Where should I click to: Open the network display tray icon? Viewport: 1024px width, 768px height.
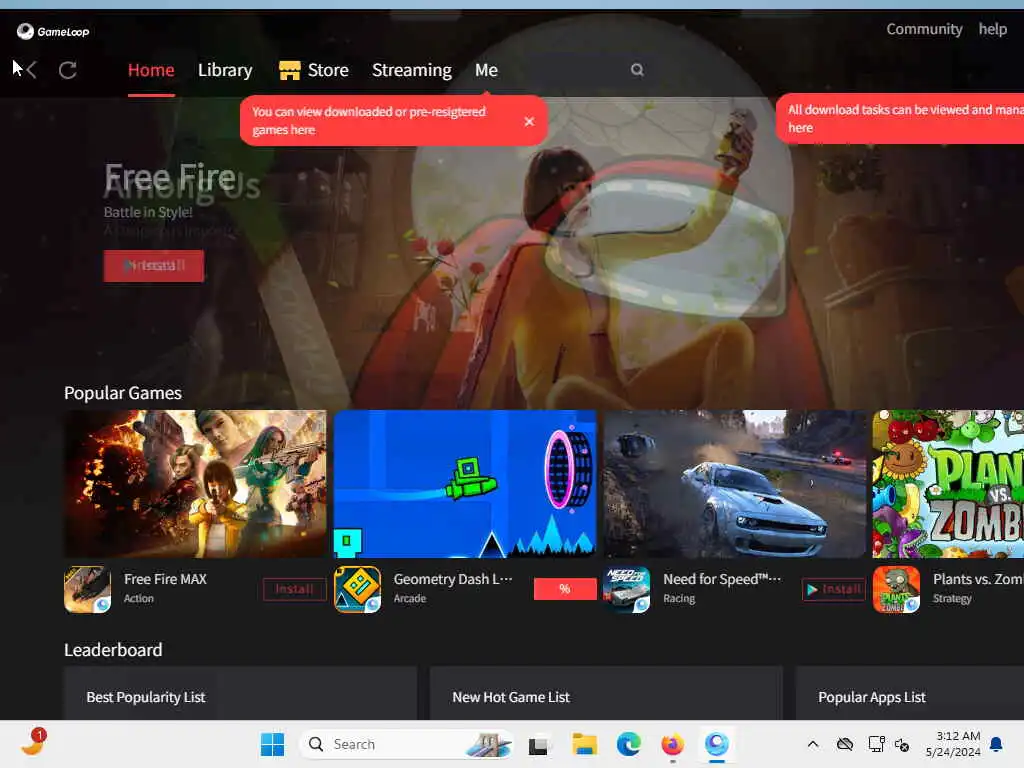point(876,744)
